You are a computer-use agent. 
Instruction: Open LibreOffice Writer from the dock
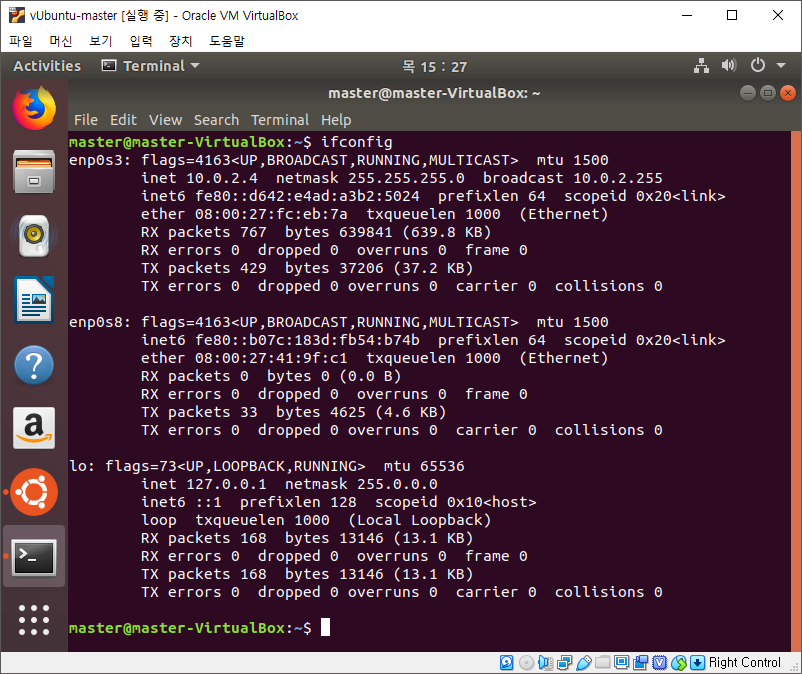[34, 300]
